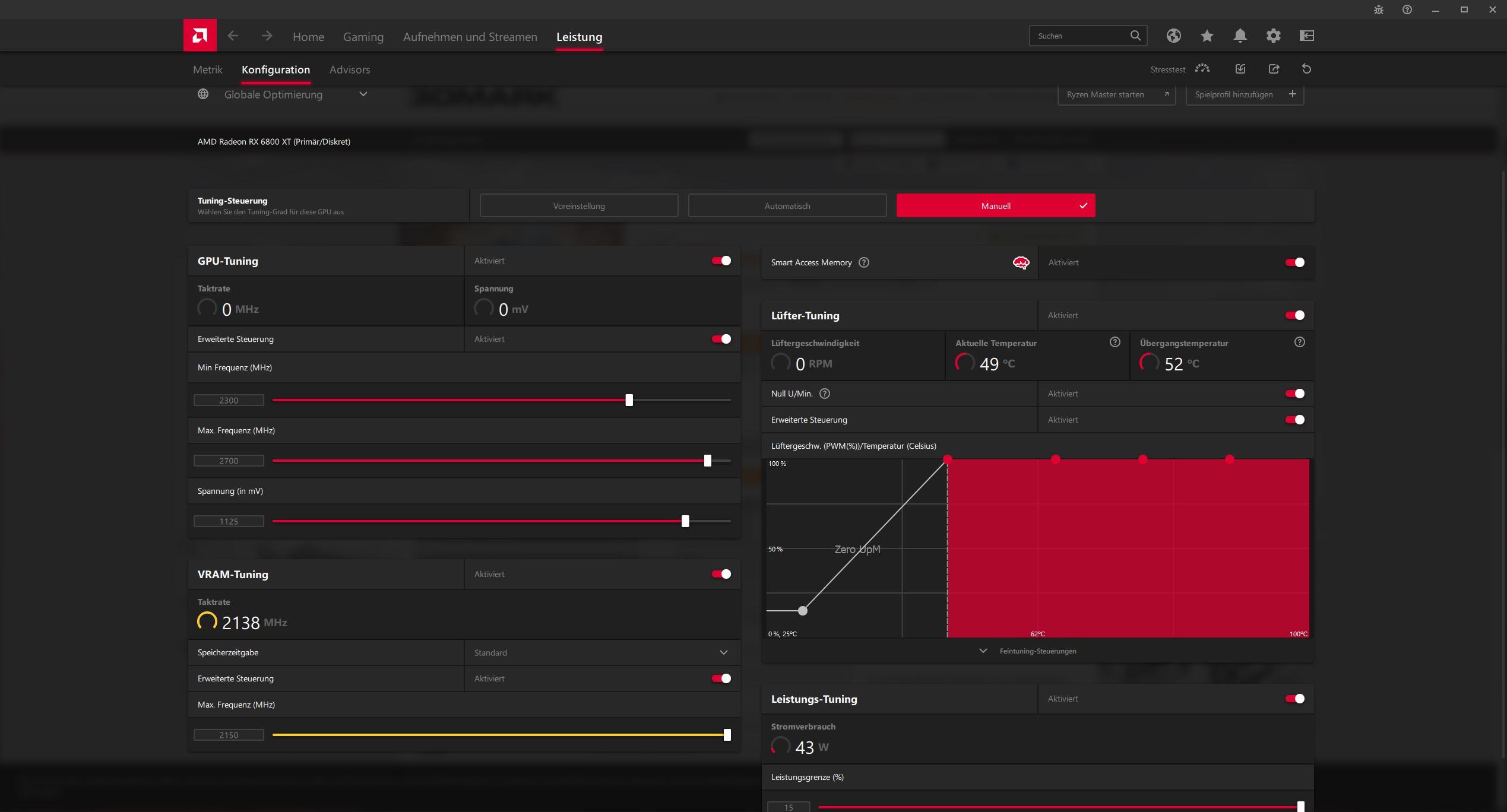
Task: Open settings gear icon
Action: (x=1273, y=36)
